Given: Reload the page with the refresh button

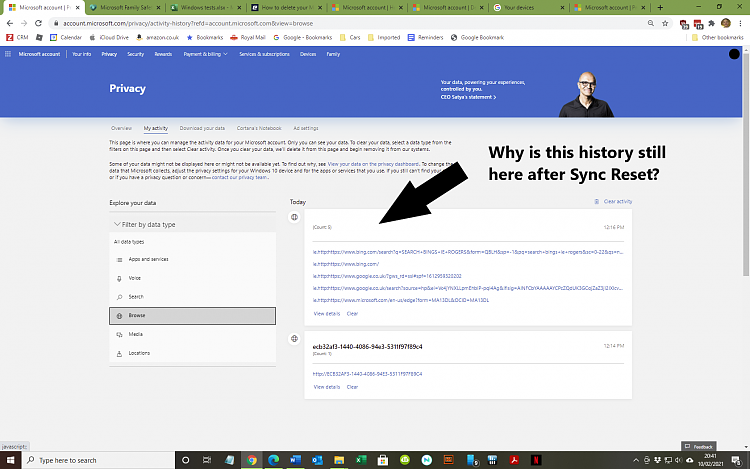Looking at the screenshot, I should tap(38, 23).
